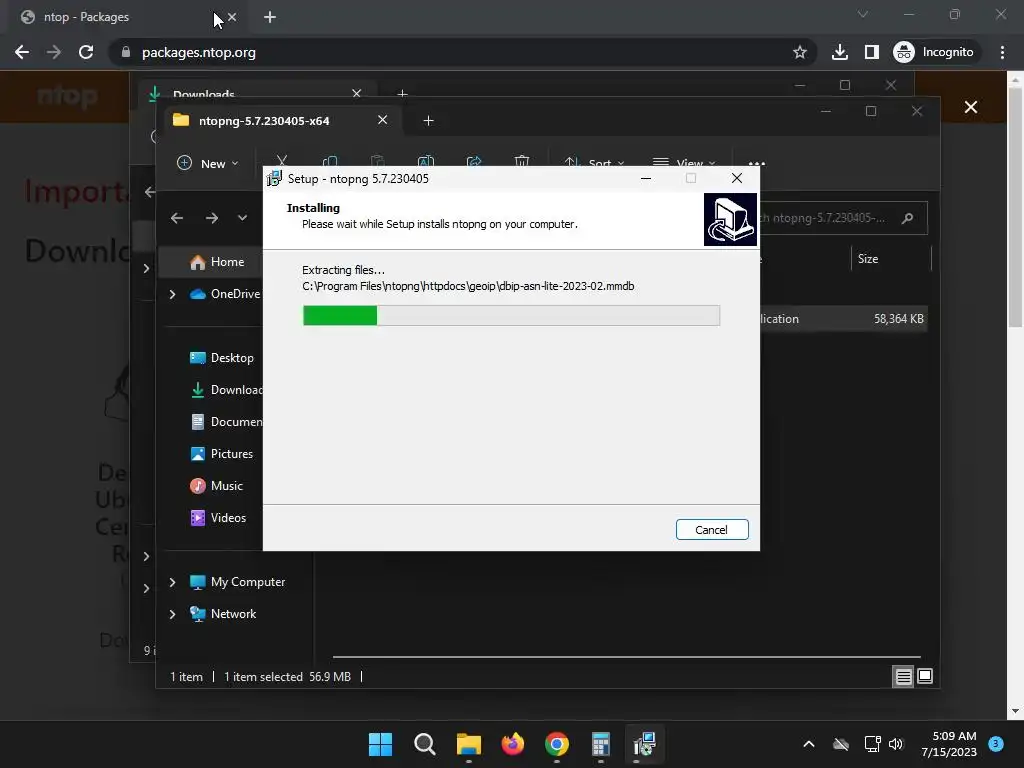
Task: Click the Paste icon in Explorer toolbar
Action: pos(377,161)
